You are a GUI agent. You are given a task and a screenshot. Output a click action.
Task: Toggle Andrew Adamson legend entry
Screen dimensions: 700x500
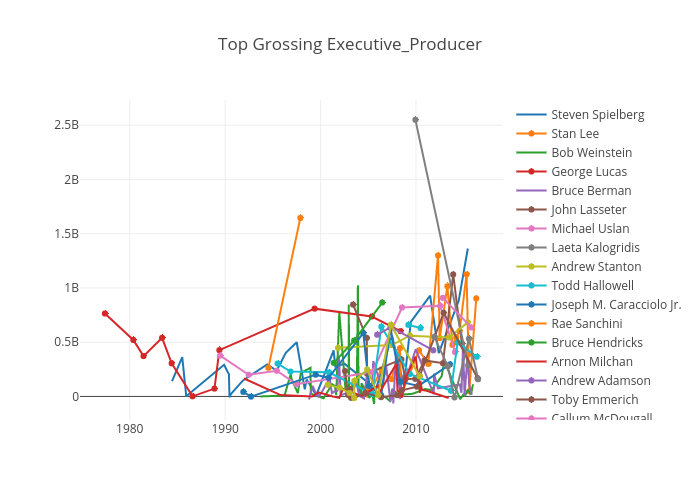coord(583,380)
